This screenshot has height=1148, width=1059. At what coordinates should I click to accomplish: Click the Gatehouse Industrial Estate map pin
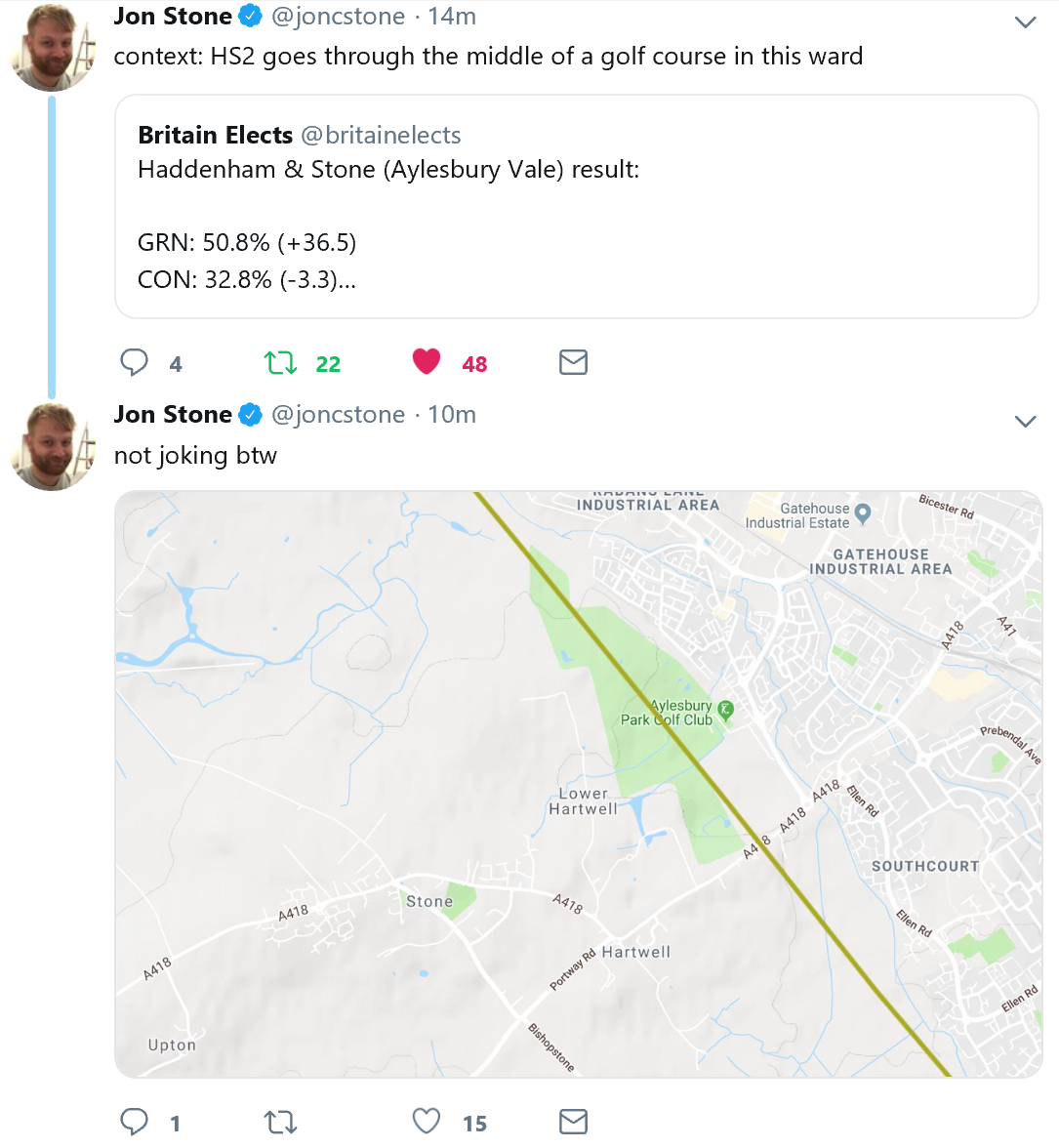click(x=863, y=512)
